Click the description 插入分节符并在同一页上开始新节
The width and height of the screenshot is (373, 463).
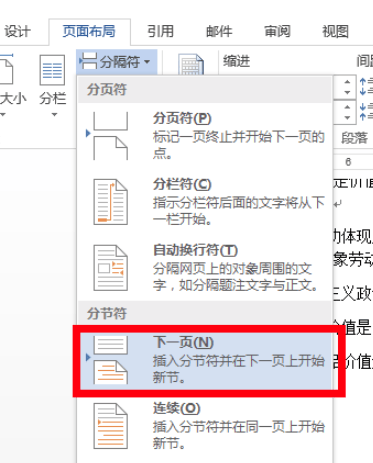click(238, 435)
